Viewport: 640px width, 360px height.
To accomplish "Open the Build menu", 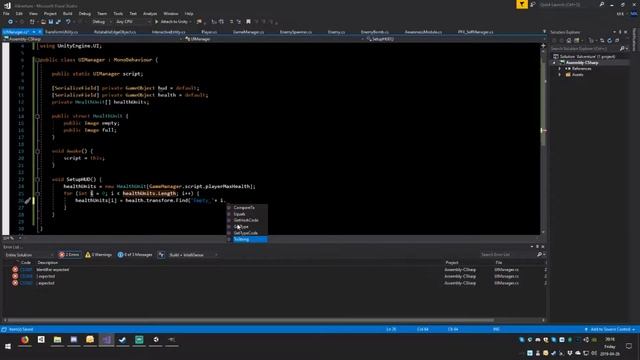I will pyautogui.click(x=67, y=13).
